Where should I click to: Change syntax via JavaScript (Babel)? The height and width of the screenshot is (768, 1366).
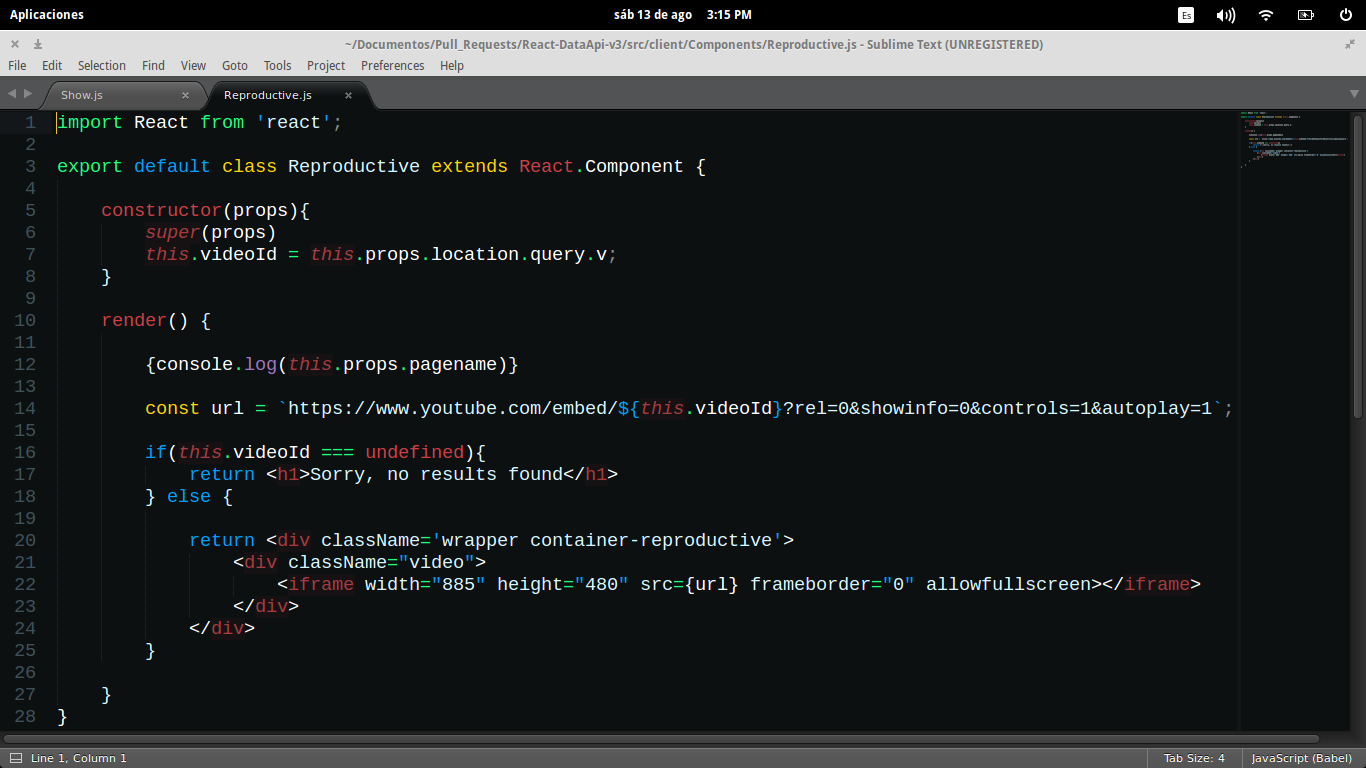[x=1301, y=758]
